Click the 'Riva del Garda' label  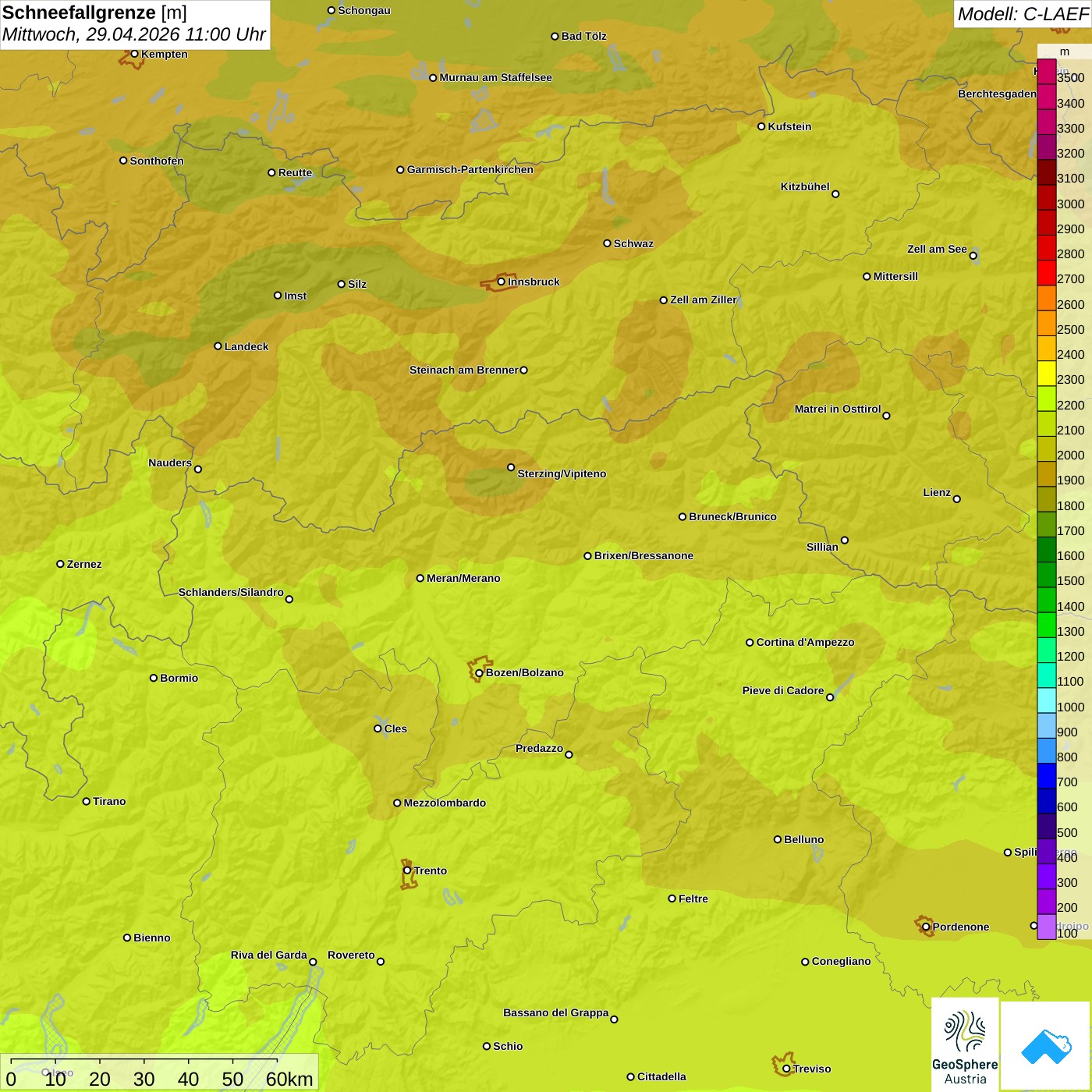(x=268, y=955)
